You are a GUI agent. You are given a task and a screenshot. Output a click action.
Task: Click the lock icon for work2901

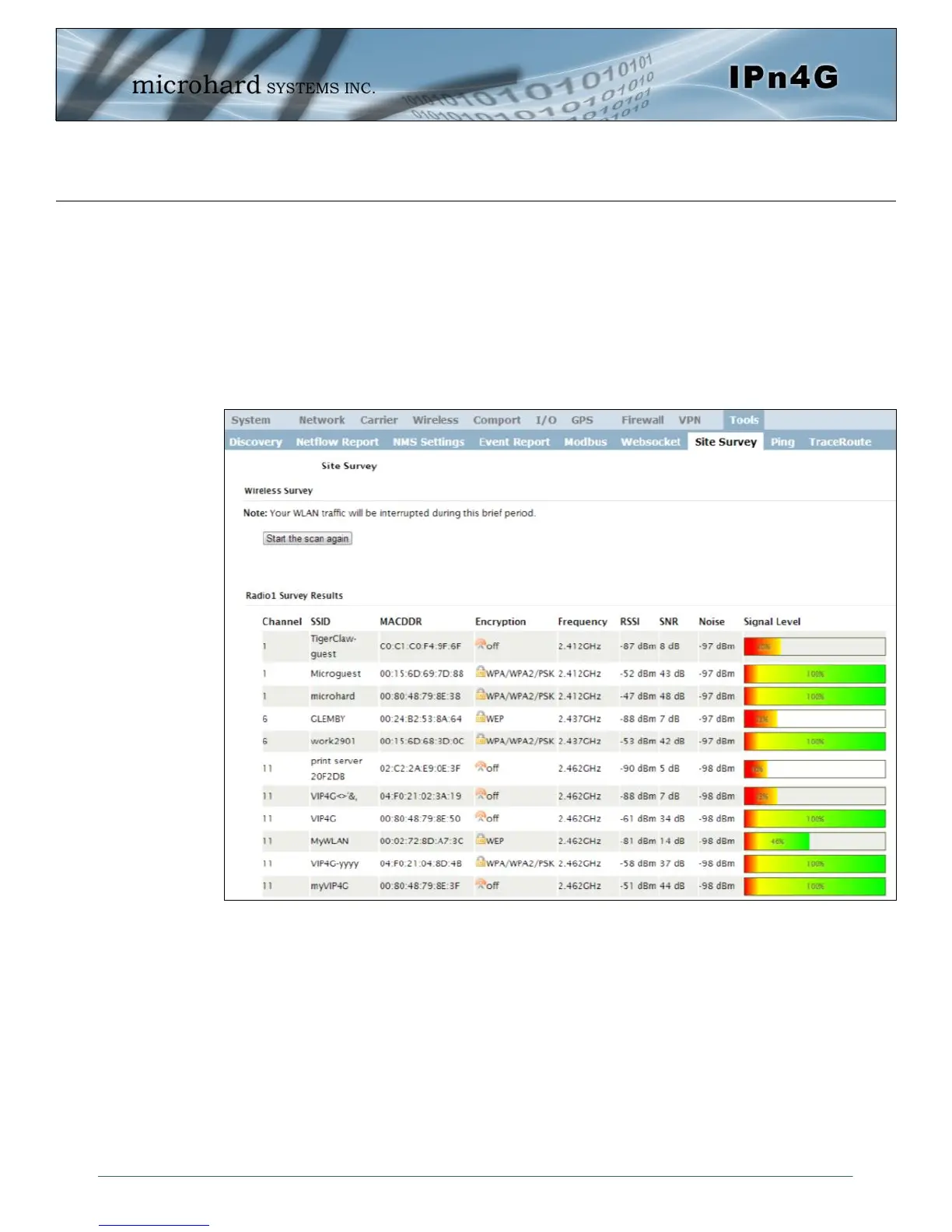click(481, 740)
